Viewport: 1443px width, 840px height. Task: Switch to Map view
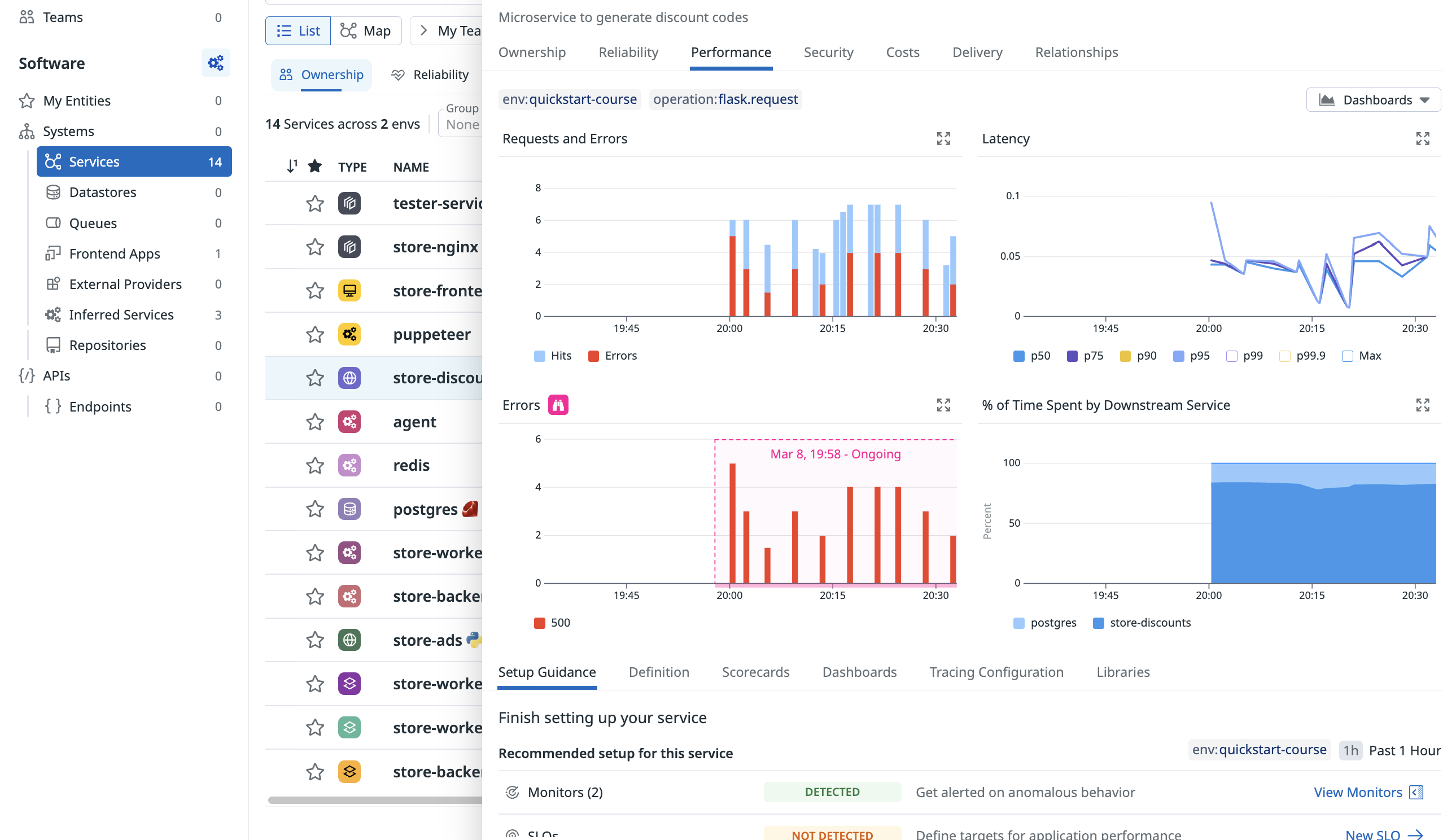[x=366, y=30]
